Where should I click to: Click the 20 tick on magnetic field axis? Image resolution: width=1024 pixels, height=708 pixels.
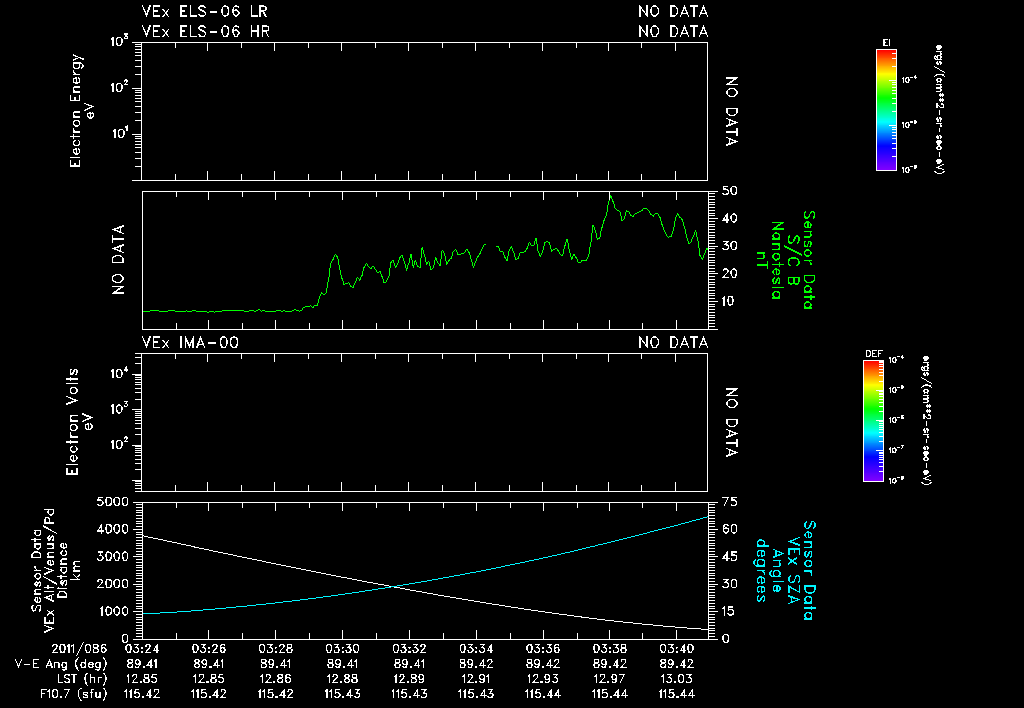(729, 274)
